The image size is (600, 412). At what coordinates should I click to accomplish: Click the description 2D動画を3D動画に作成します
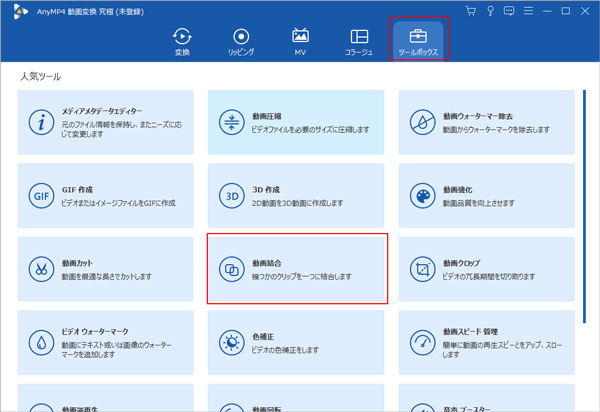297,203
